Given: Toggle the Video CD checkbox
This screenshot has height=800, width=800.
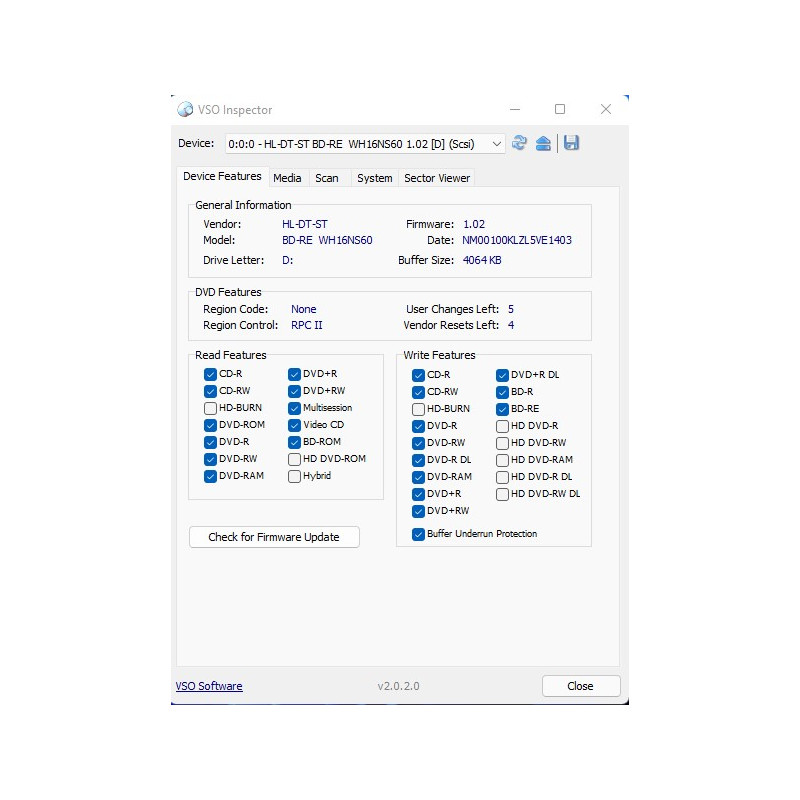Looking at the screenshot, I should pyautogui.click(x=294, y=425).
